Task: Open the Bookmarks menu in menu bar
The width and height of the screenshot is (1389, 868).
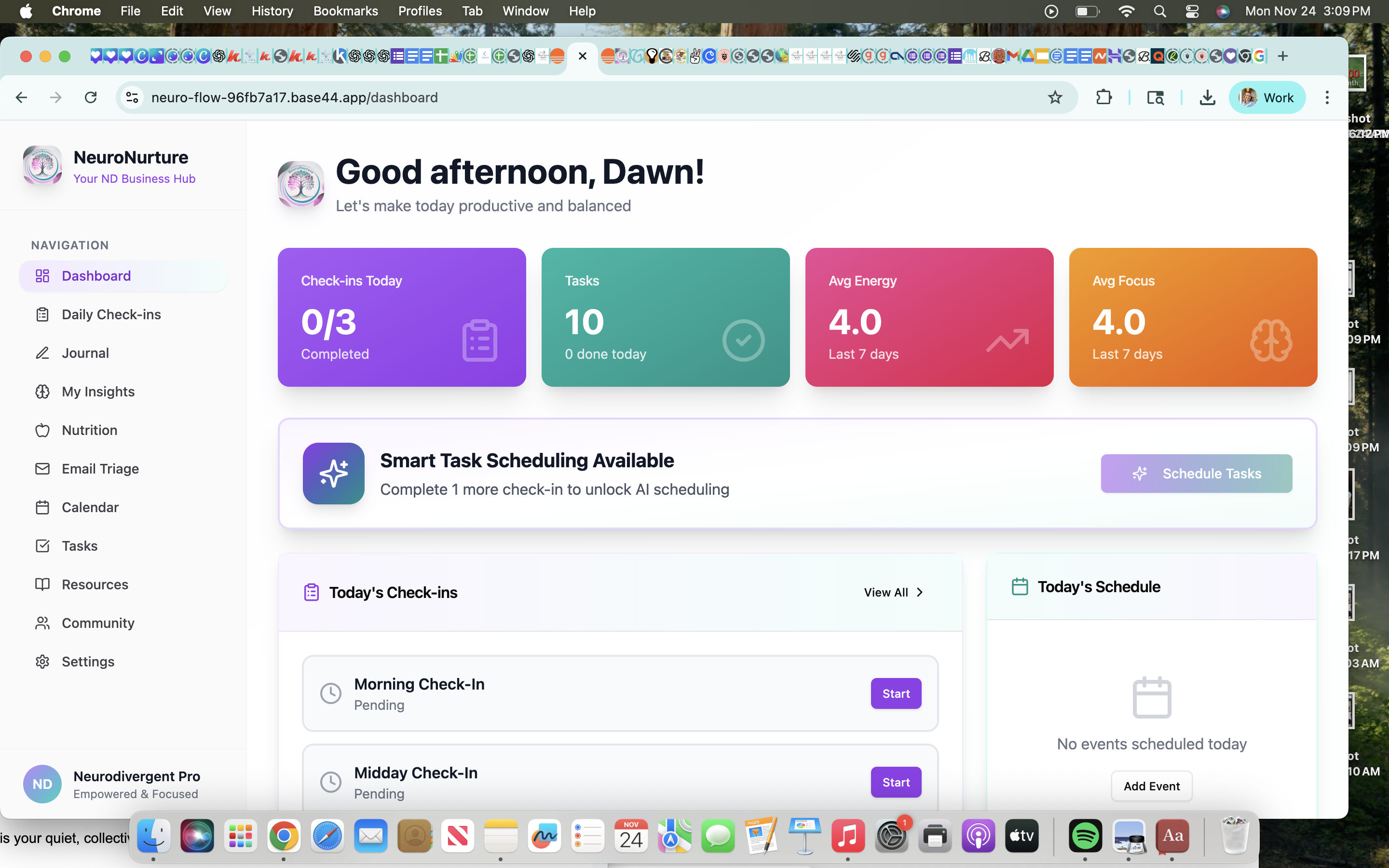Action: point(345,11)
